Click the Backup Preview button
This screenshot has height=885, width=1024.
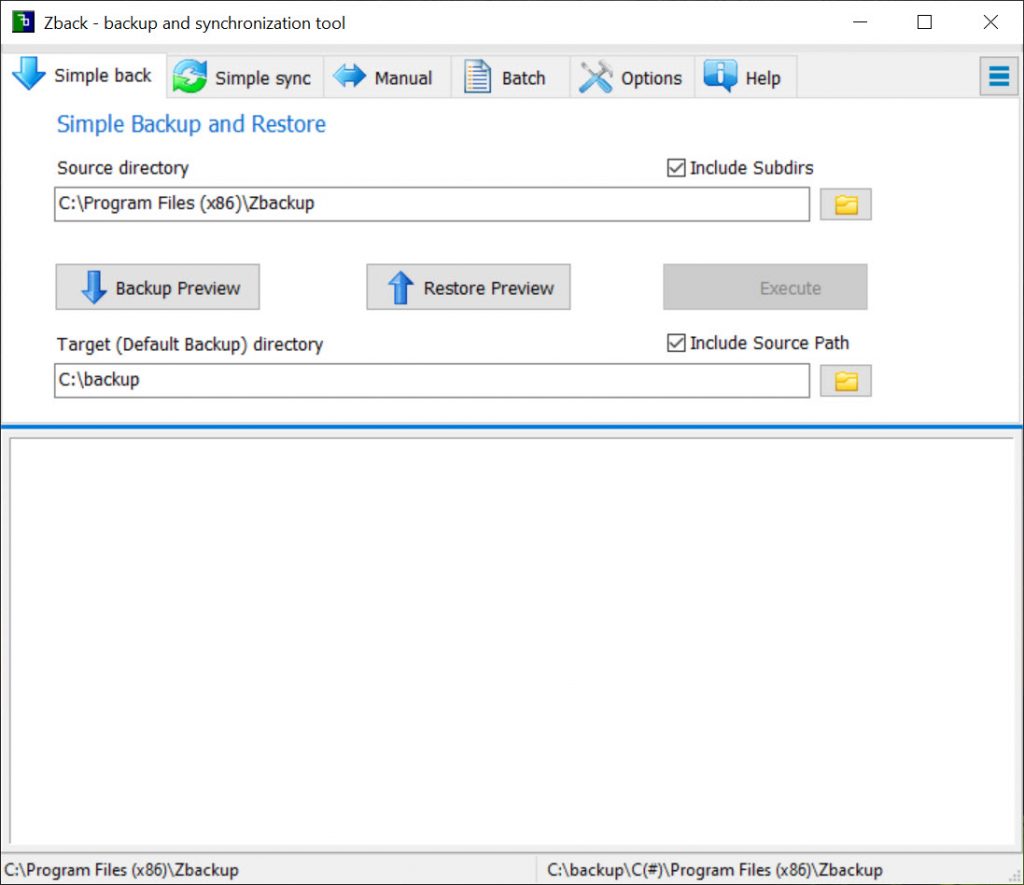point(157,287)
